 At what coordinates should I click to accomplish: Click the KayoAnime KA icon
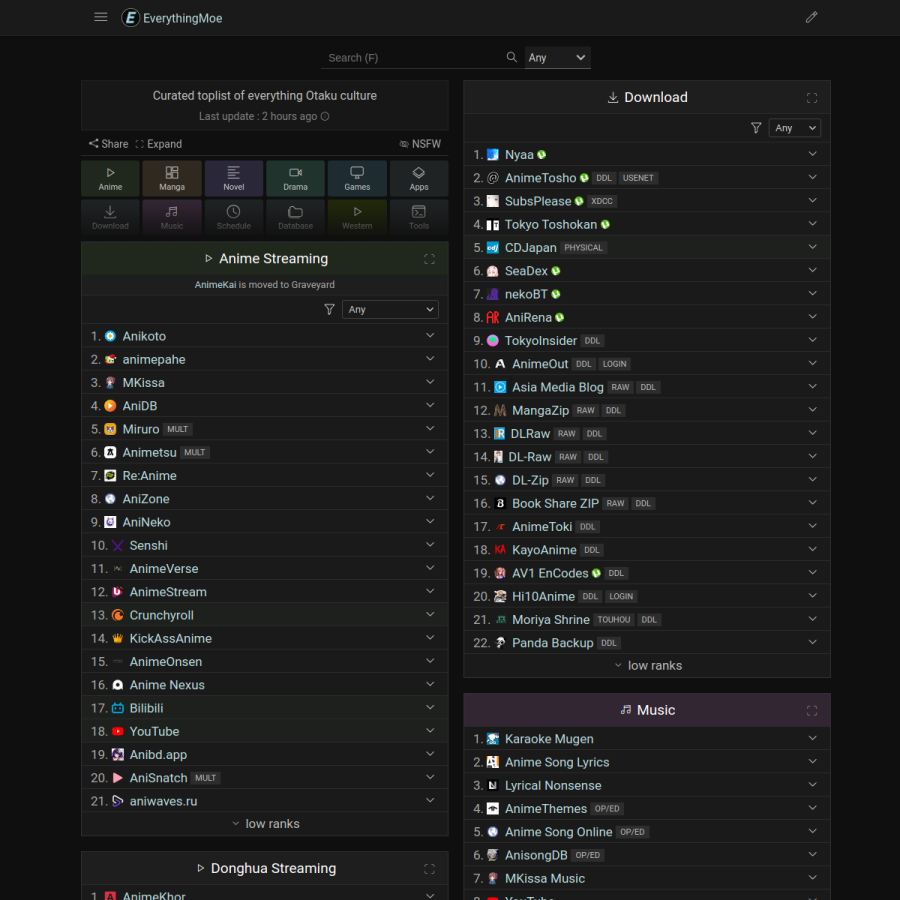(500, 550)
